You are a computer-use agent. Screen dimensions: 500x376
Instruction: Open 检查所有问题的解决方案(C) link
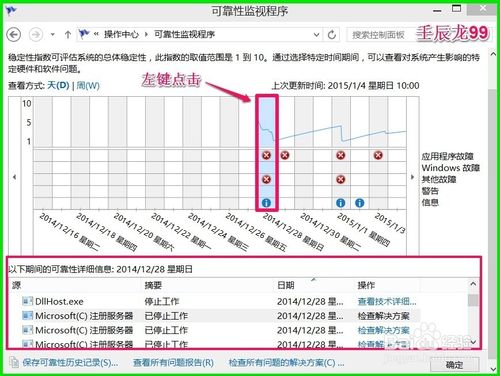pos(286,362)
